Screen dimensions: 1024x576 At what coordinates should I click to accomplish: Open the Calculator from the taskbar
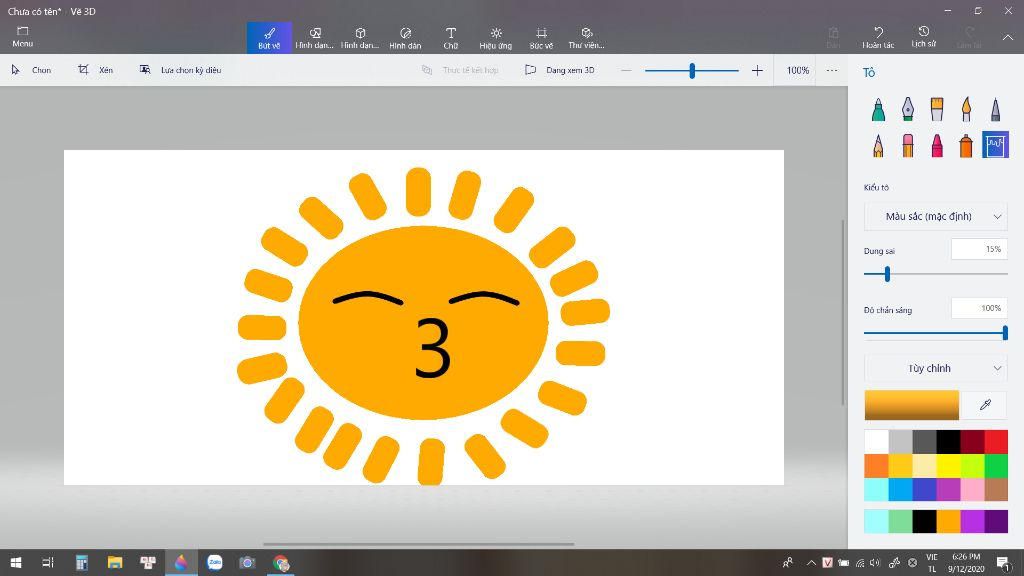(x=82, y=562)
